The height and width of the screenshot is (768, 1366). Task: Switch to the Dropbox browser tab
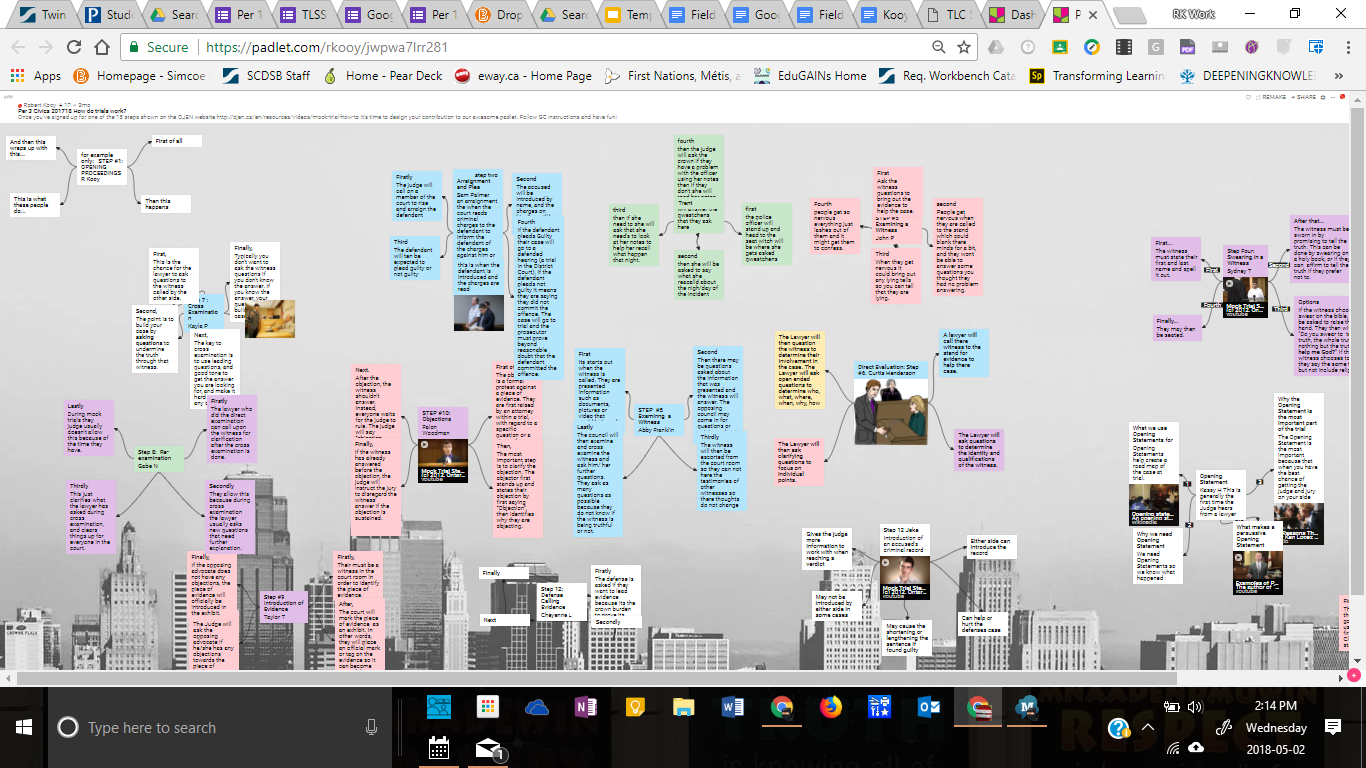coord(497,15)
